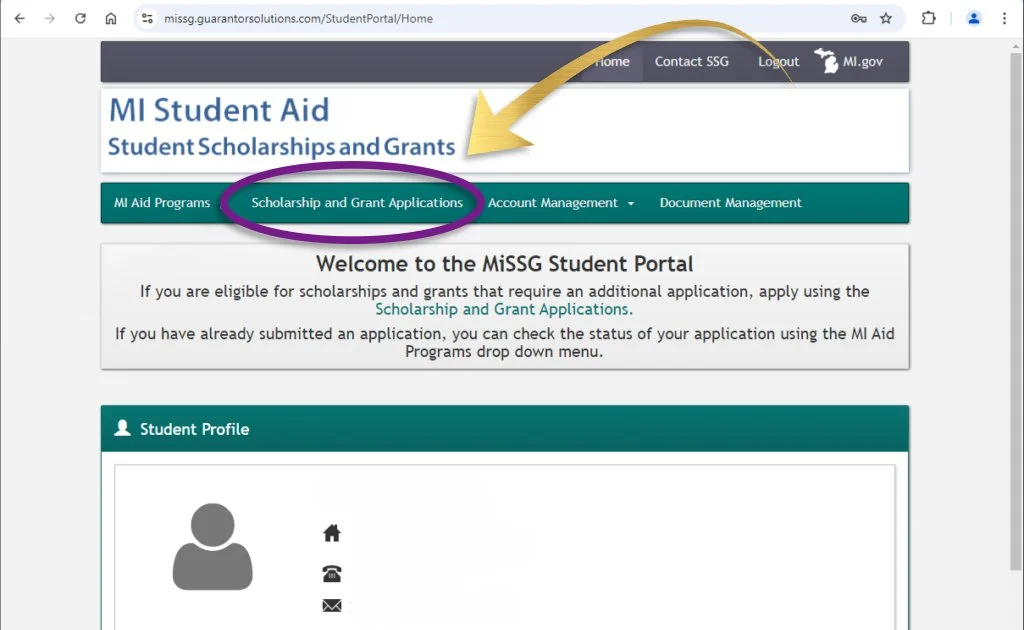Viewport: 1024px width, 630px height.
Task: Expand the Account Management dropdown
Action: 561,203
